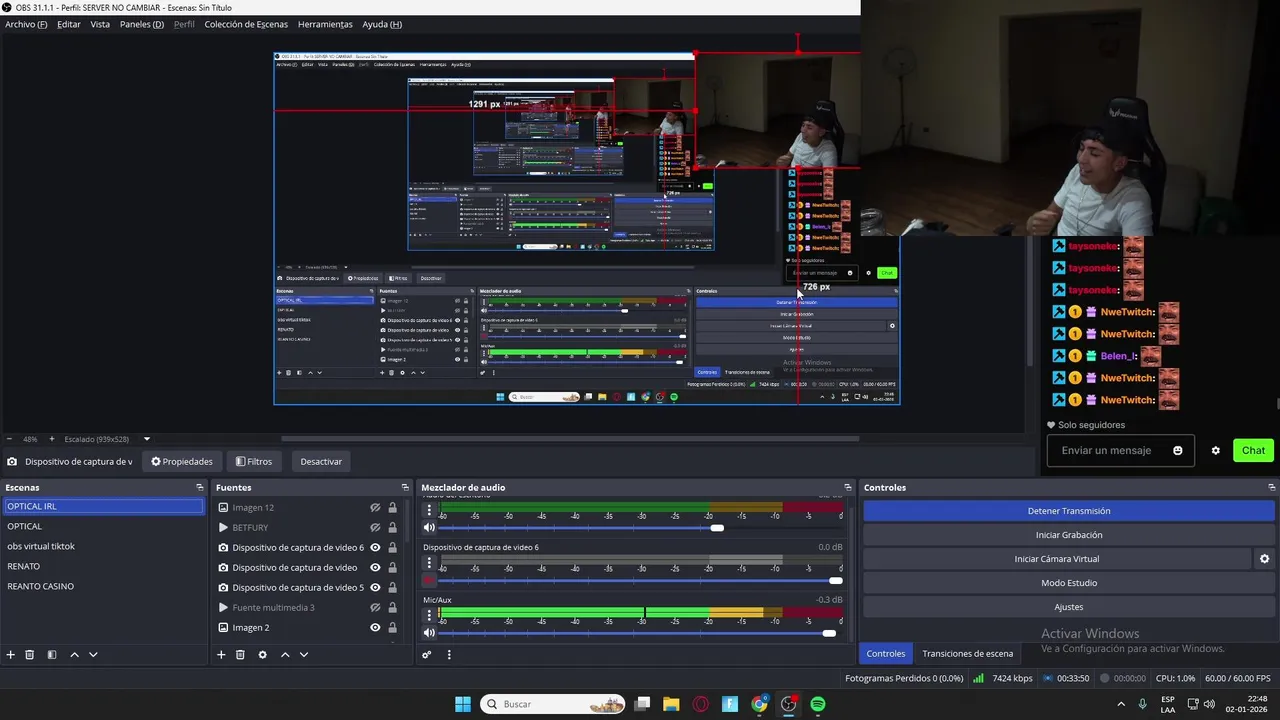Open the Herramientas menu
1280x720 pixels.
pos(325,24)
